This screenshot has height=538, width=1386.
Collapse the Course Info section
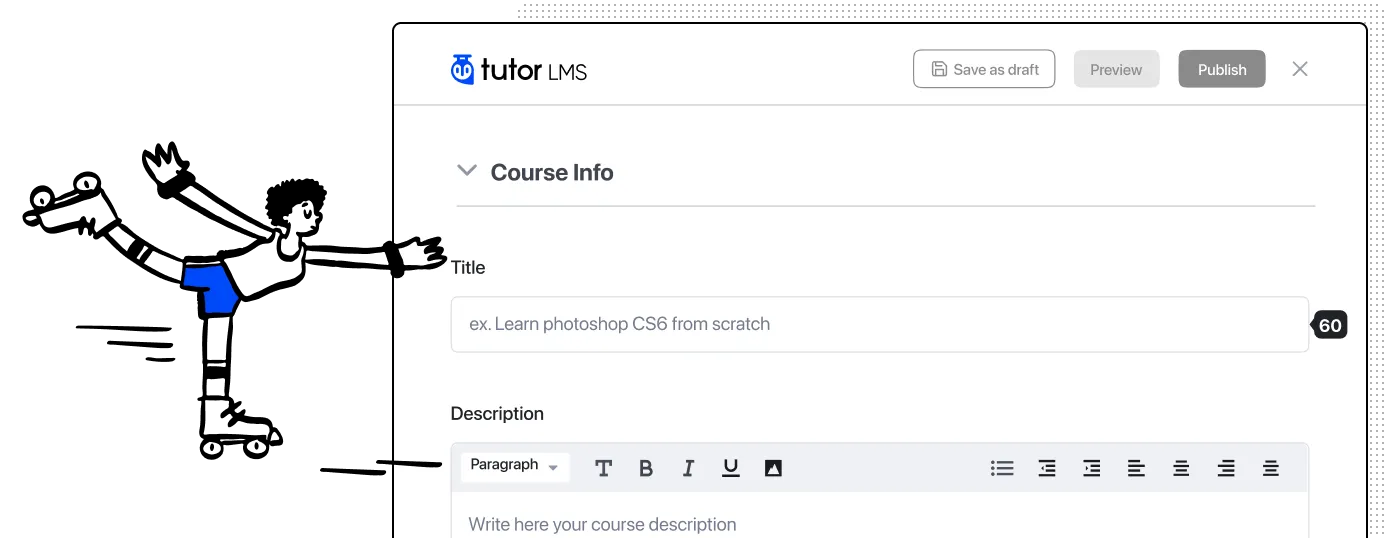pyautogui.click(x=466, y=171)
